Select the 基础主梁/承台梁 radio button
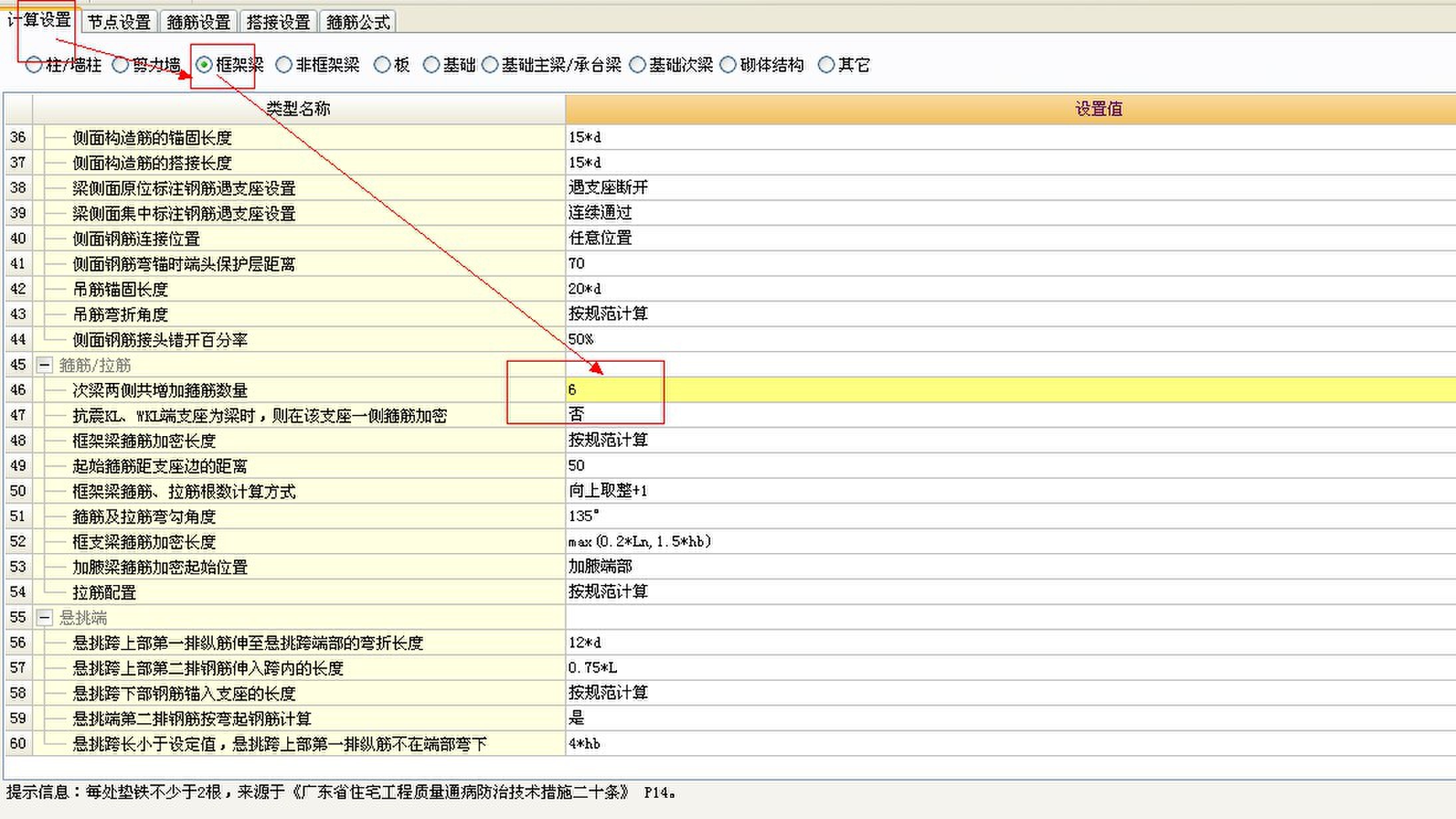The height and width of the screenshot is (819, 1456). click(490, 65)
